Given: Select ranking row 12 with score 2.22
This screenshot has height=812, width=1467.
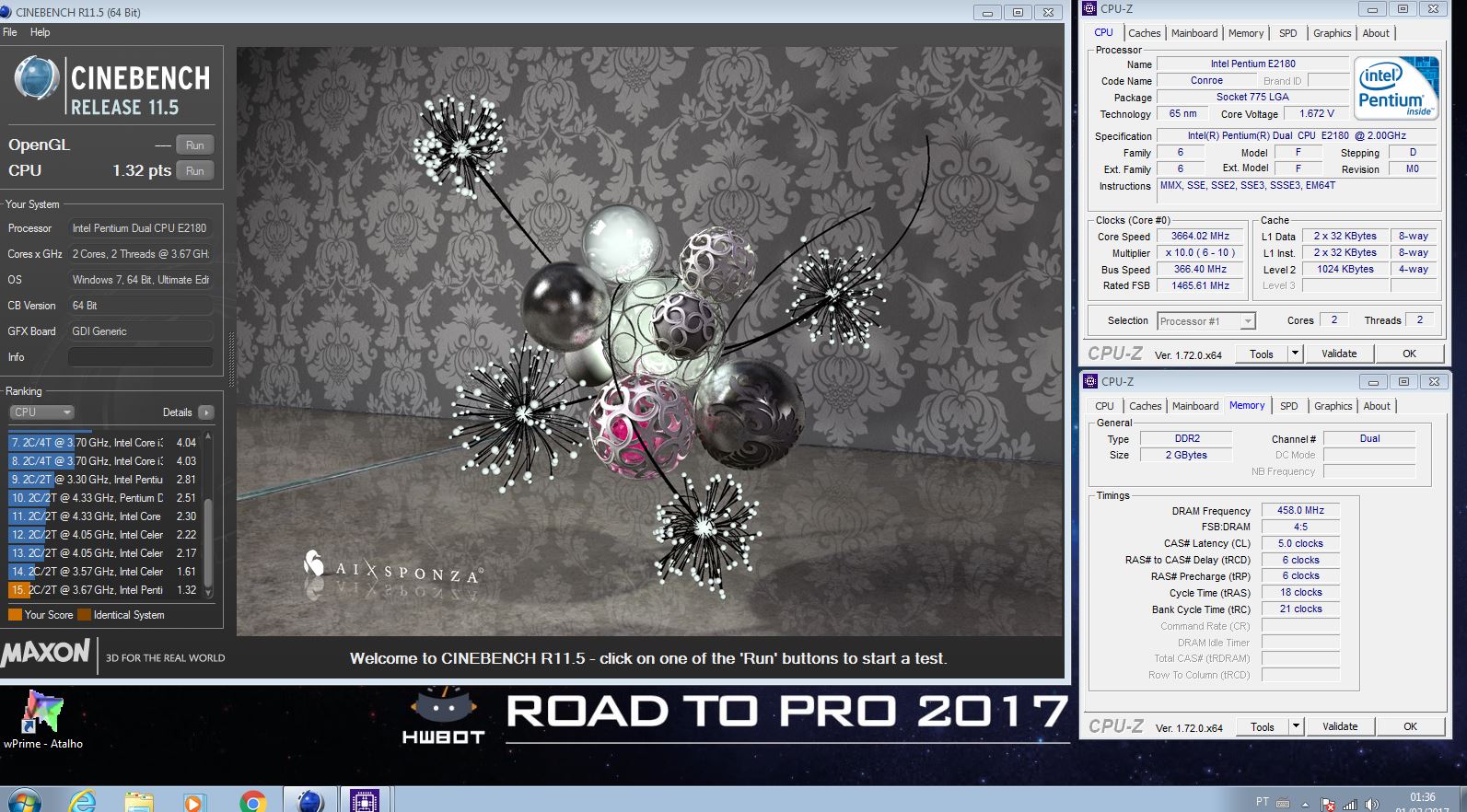Looking at the screenshot, I should (104, 535).
